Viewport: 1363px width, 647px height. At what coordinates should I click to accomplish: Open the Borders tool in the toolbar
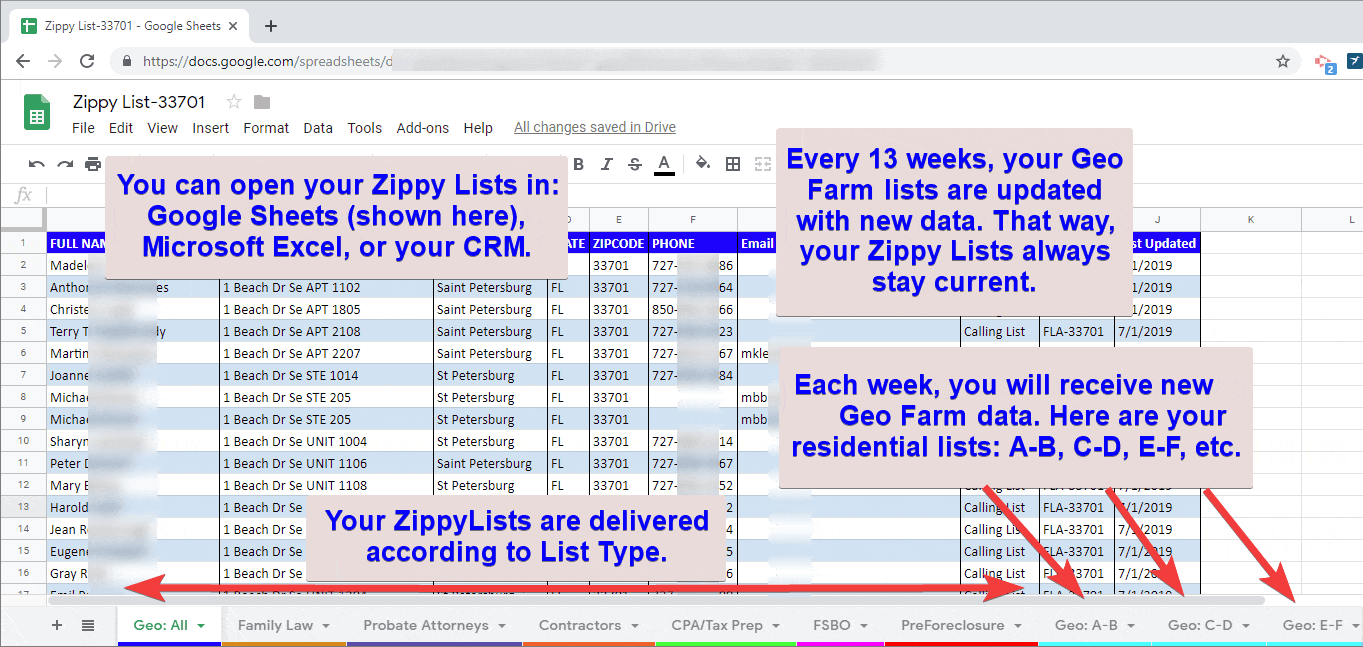point(733,164)
